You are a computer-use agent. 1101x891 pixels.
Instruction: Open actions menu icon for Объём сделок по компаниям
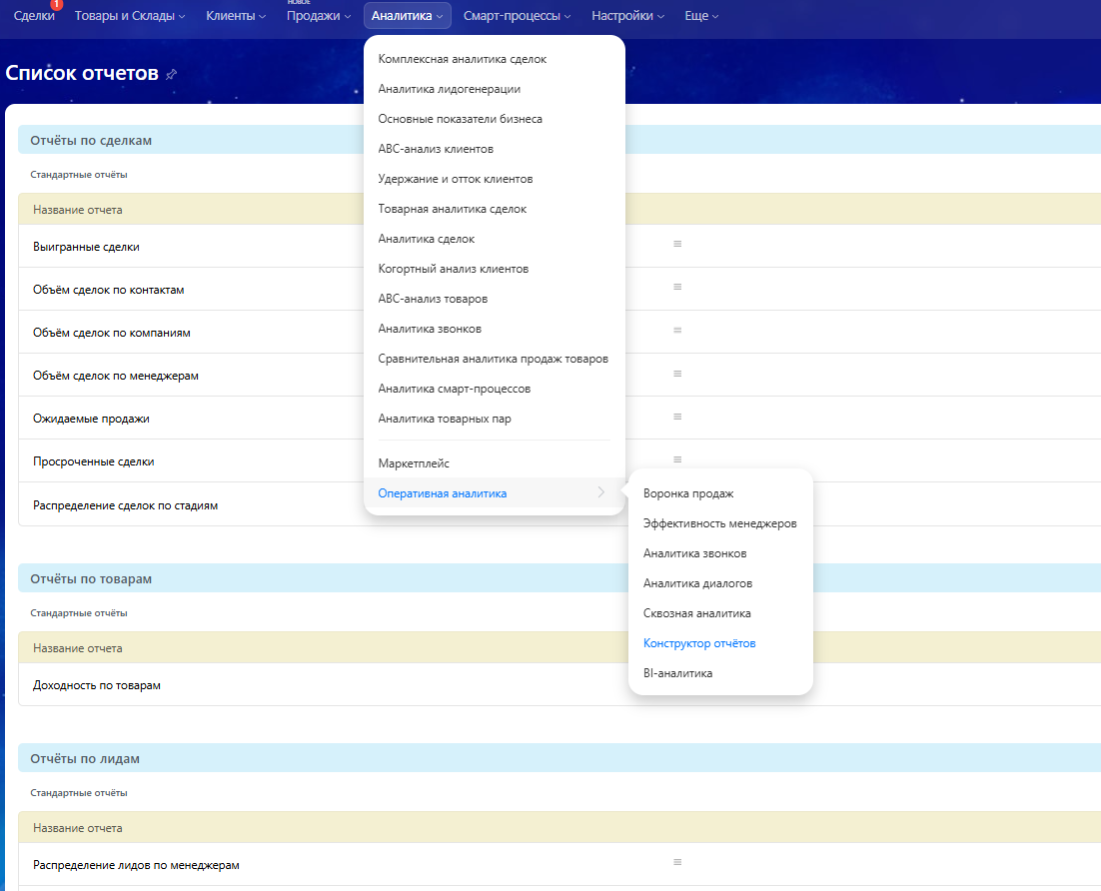677,330
